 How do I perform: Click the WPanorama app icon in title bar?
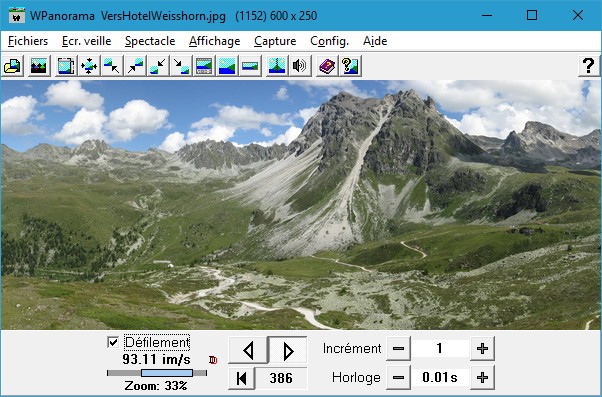pos(17,15)
